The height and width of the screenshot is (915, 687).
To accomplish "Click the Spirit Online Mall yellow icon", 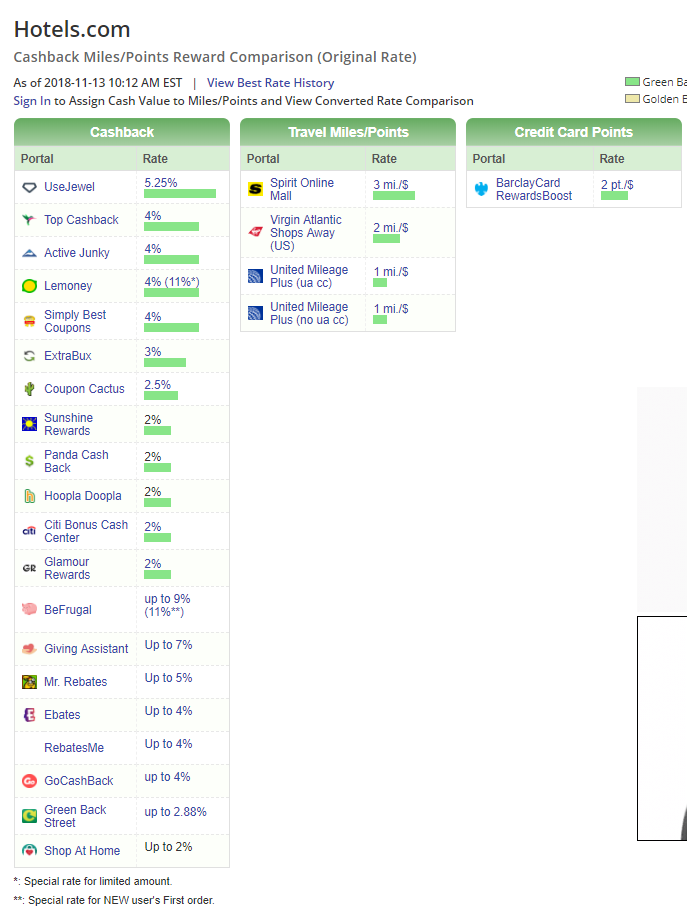I will click(256, 189).
